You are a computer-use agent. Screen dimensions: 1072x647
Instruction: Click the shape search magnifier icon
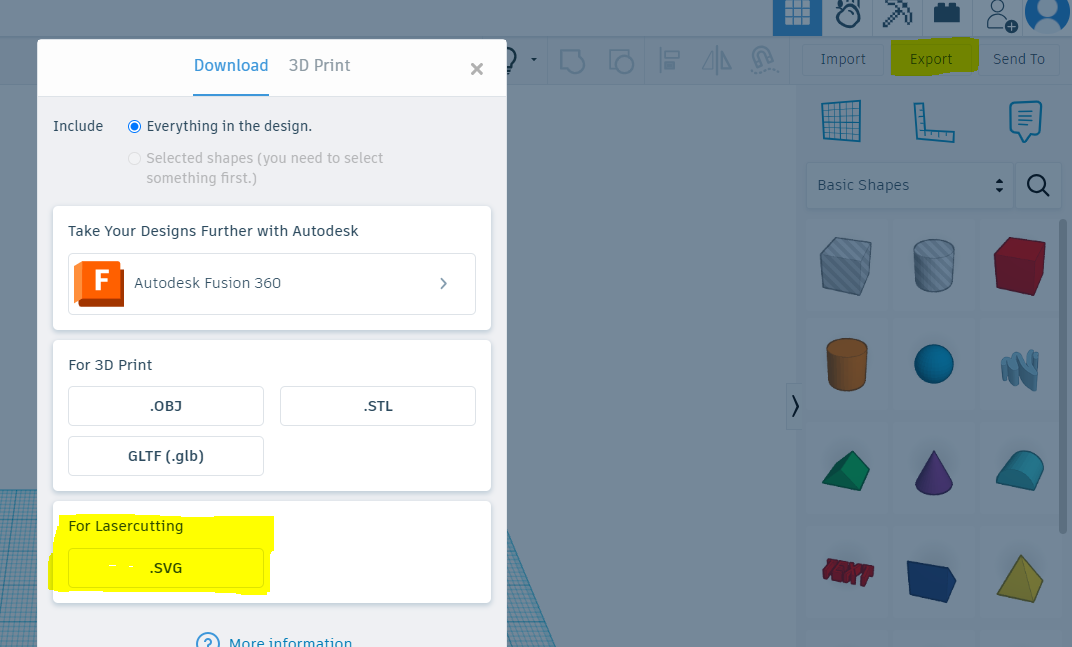(x=1038, y=186)
